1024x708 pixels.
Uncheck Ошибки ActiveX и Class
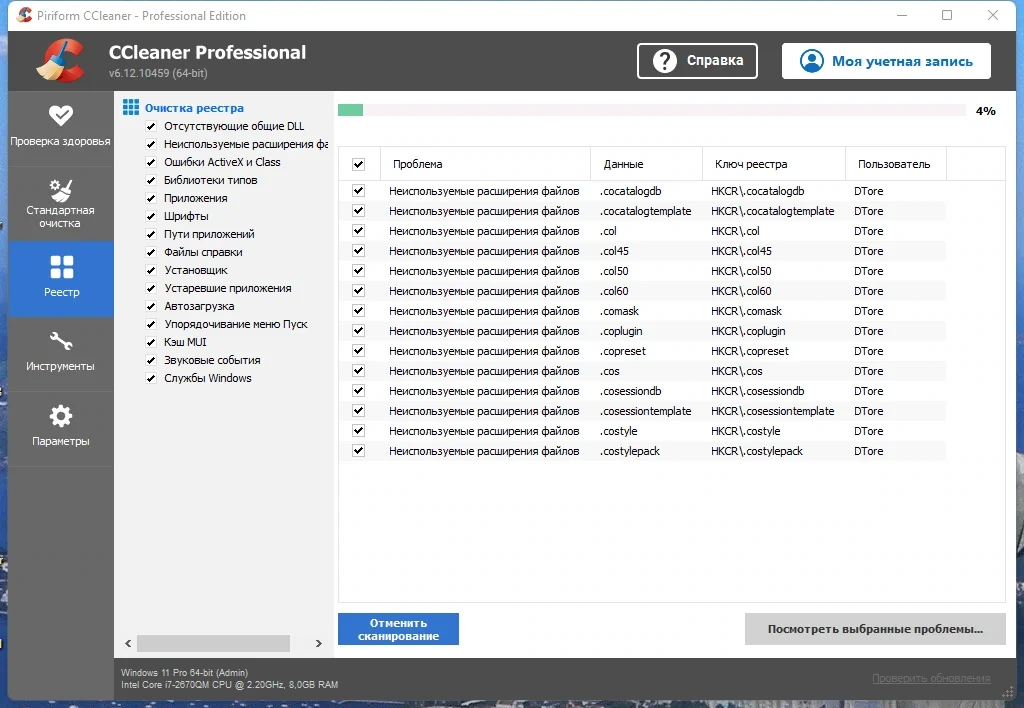pos(151,162)
